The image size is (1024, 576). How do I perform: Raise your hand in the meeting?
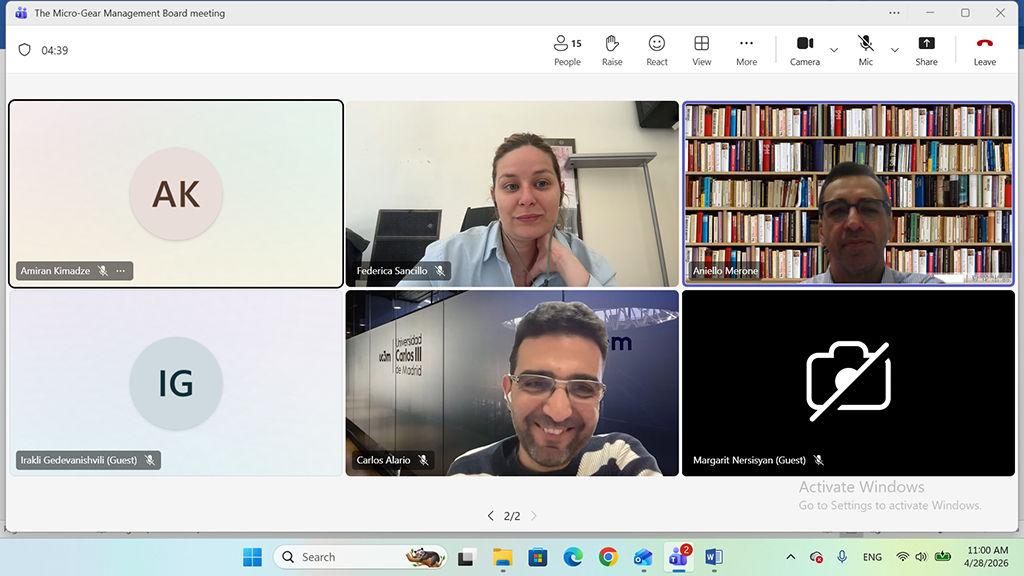click(x=612, y=50)
